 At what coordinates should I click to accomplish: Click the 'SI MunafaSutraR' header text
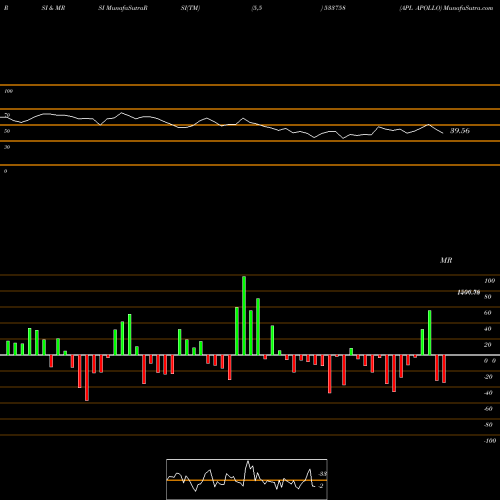click(x=123, y=8)
